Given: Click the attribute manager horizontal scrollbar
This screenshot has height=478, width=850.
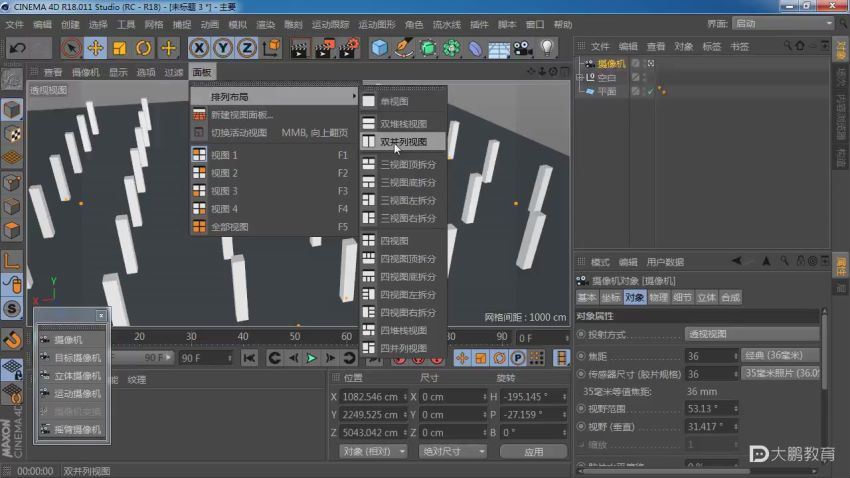Looking at the screenshot, I should [x=666, y=471].
